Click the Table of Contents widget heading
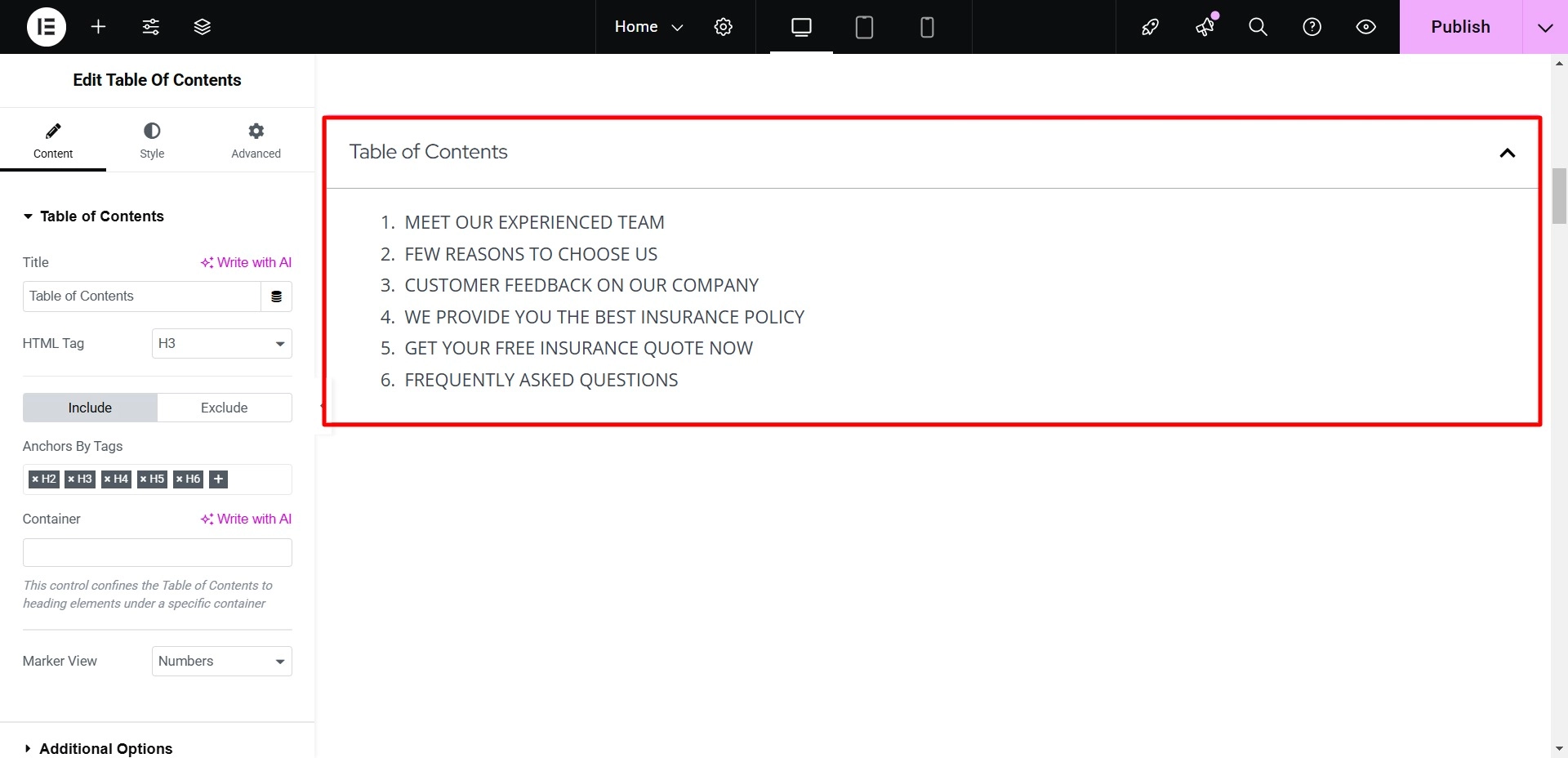This screenshot has height=758, width=1568. tap(429, 152)
